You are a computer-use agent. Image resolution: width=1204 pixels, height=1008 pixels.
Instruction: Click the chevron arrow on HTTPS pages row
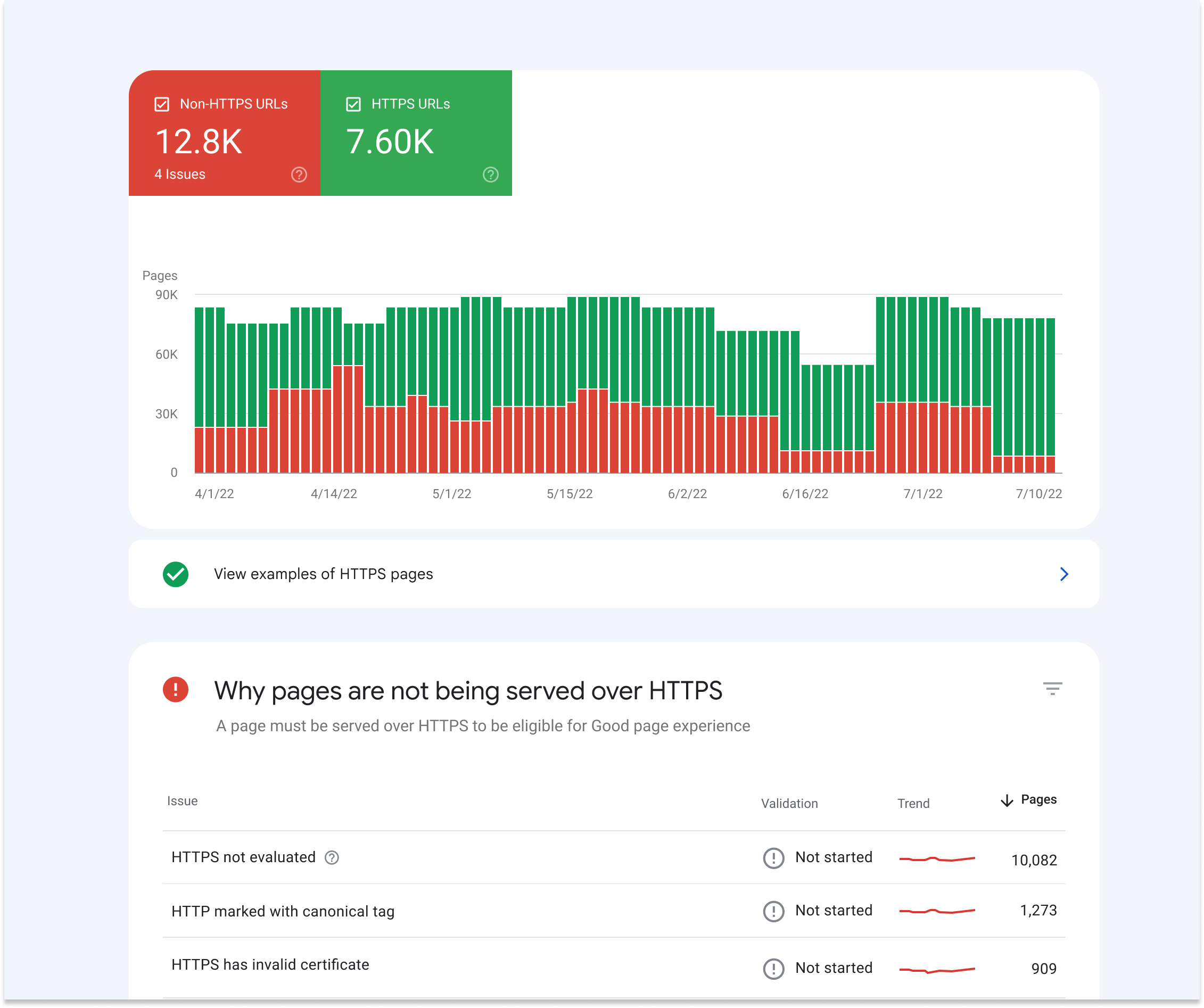tap(1063, 574)
